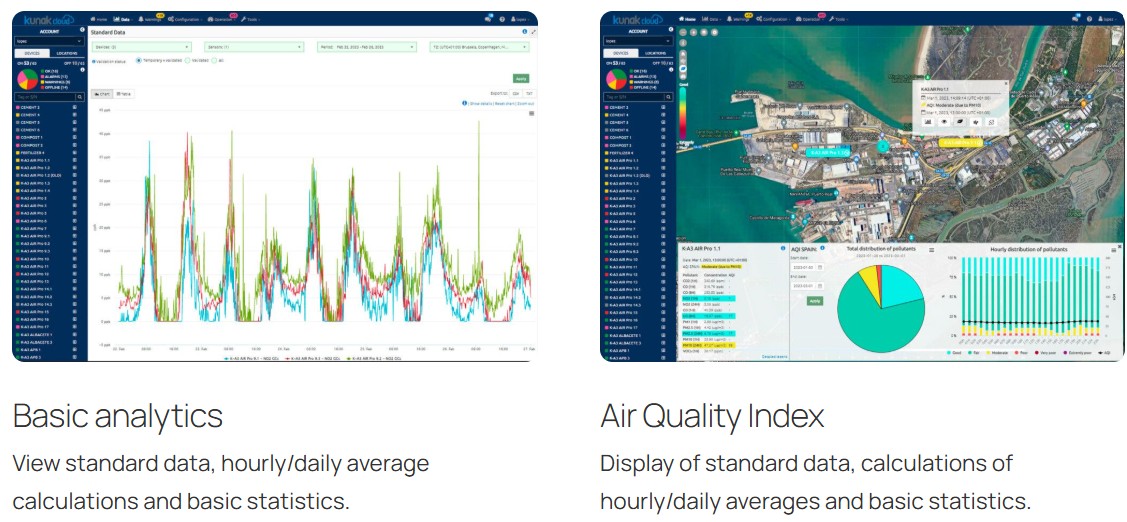The image size is (1127, 522).
Task: Click the CSV export button
Action: click(515, 93)
